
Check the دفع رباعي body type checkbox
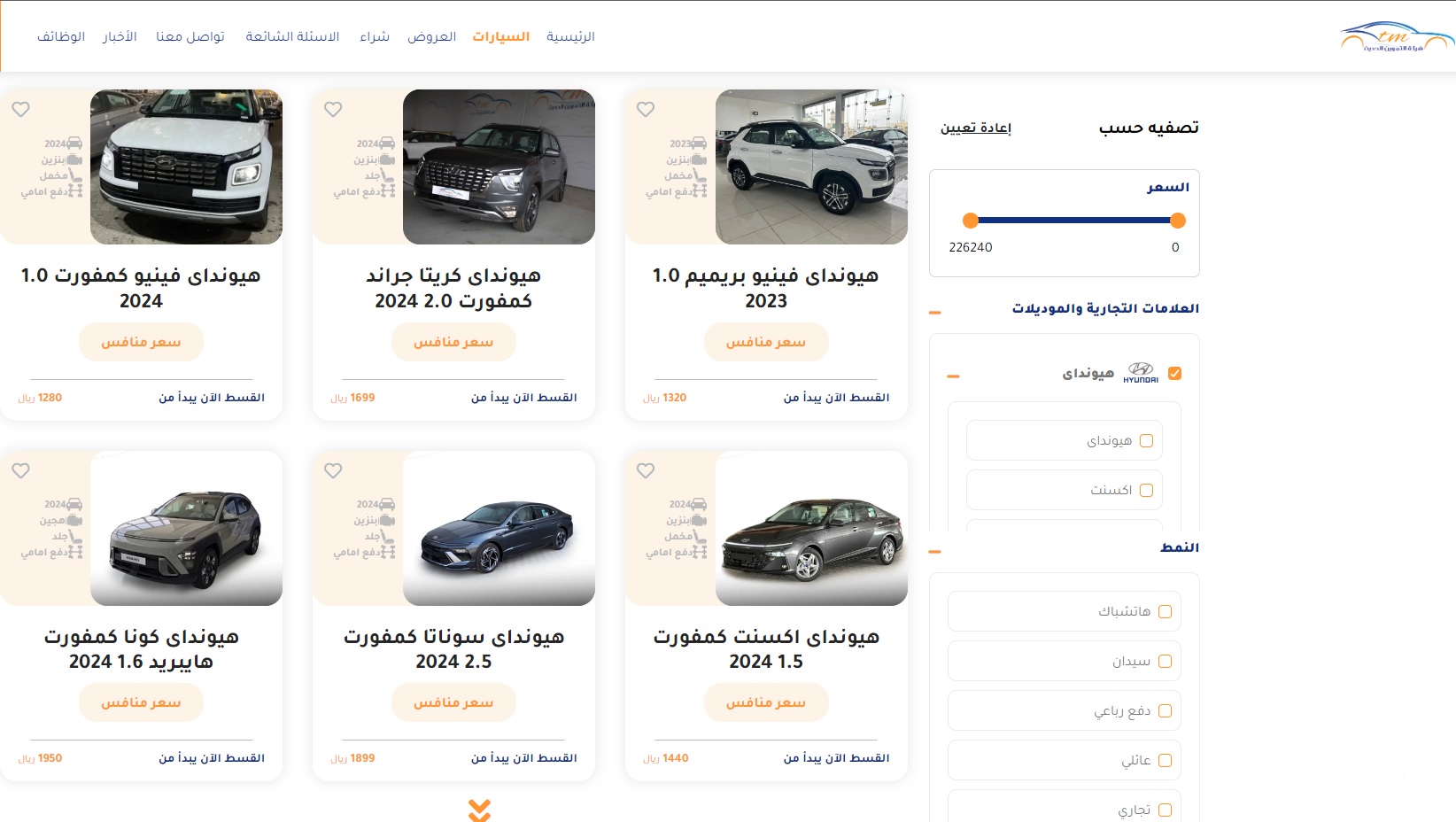click(x=1165, y=710)
